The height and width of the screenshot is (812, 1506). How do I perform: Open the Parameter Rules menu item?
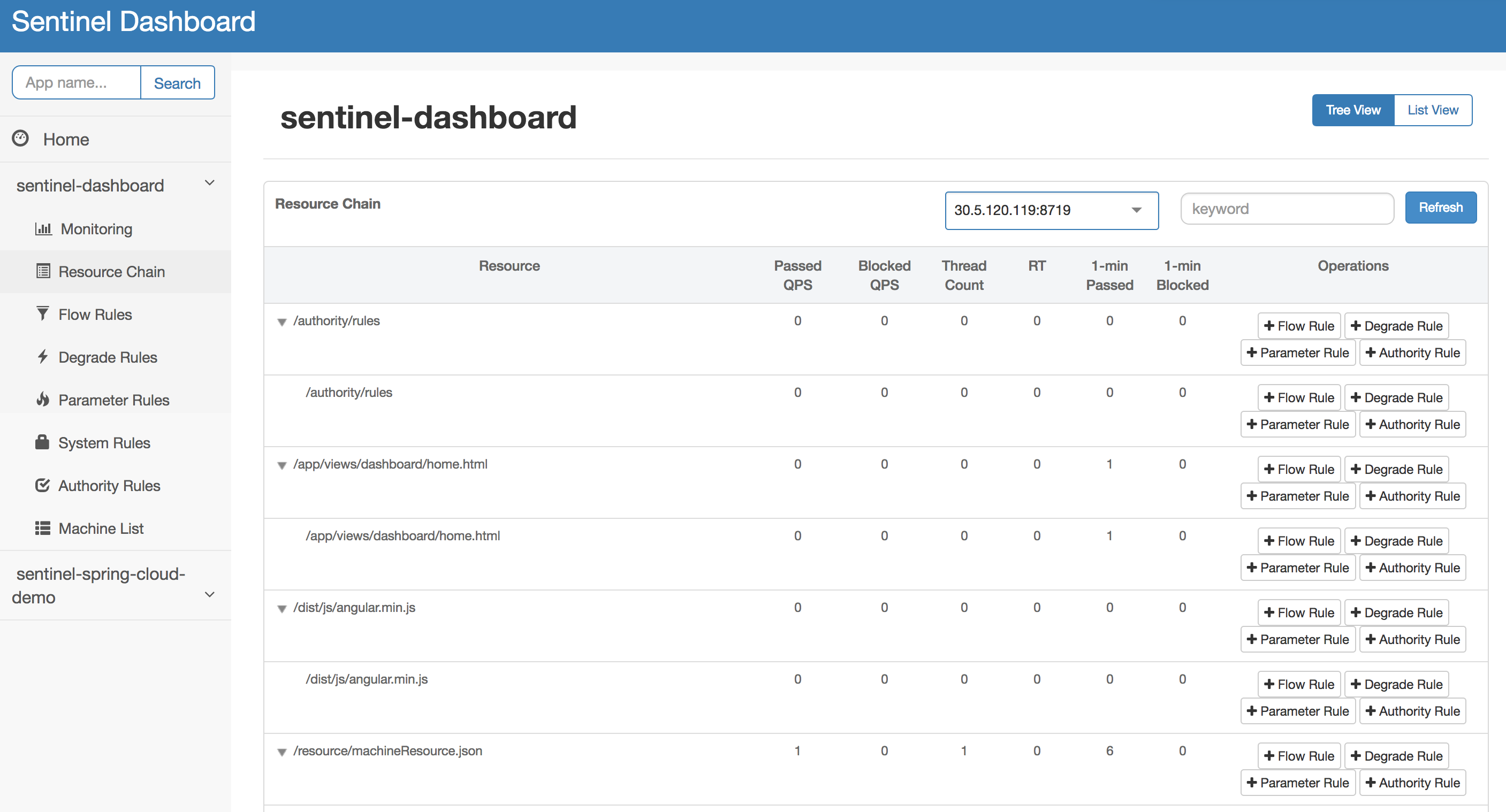116,400
